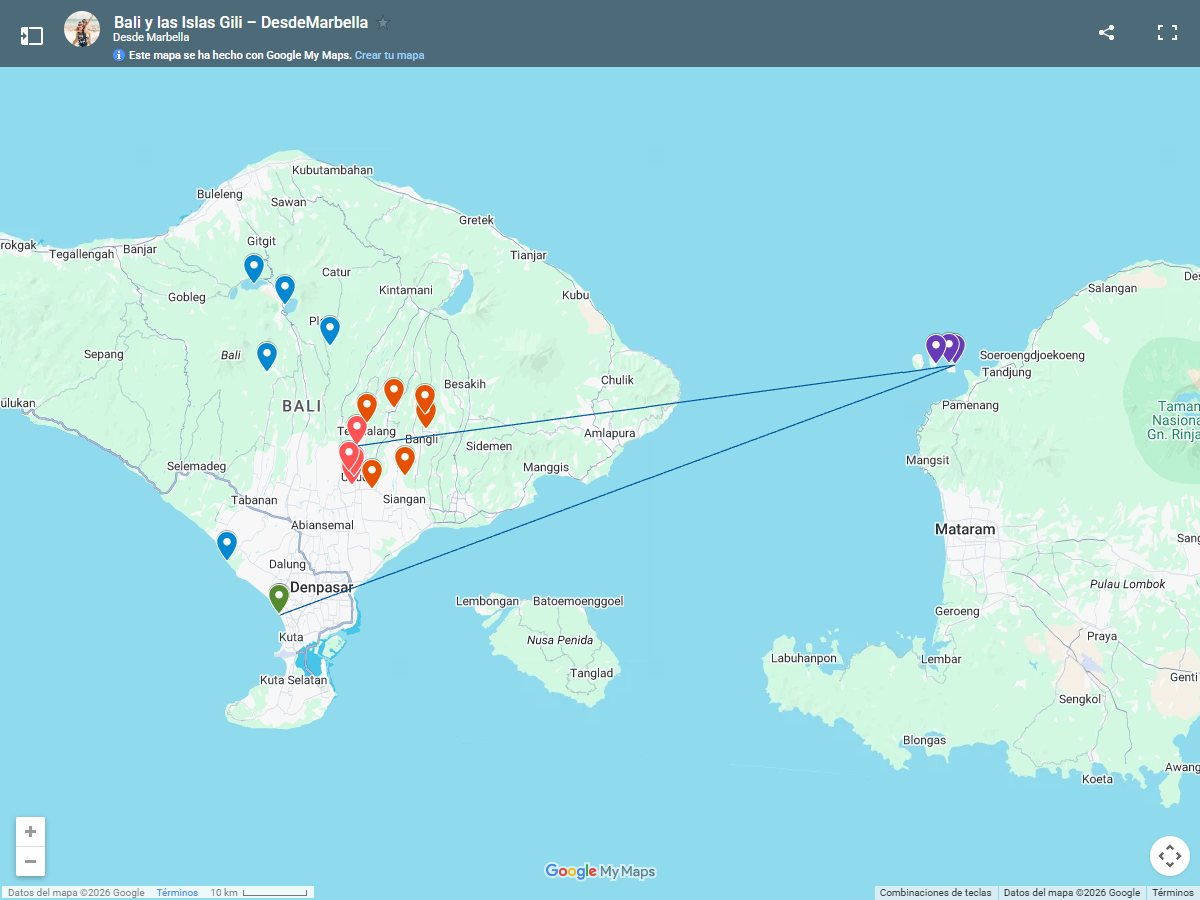The width and height of the screenshot is (1200, 900).
Task: Zoom in with the plus button
Action: coord(30,832)
